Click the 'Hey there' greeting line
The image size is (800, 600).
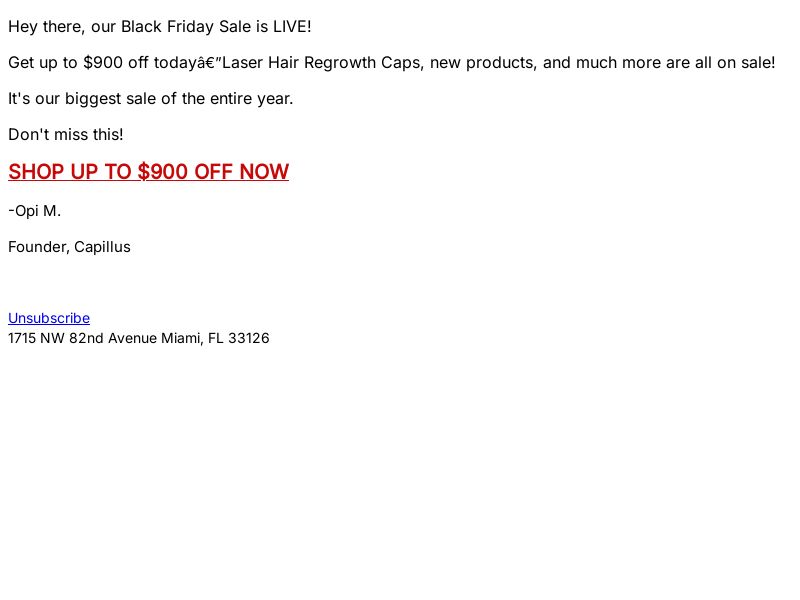pos(160,27)
